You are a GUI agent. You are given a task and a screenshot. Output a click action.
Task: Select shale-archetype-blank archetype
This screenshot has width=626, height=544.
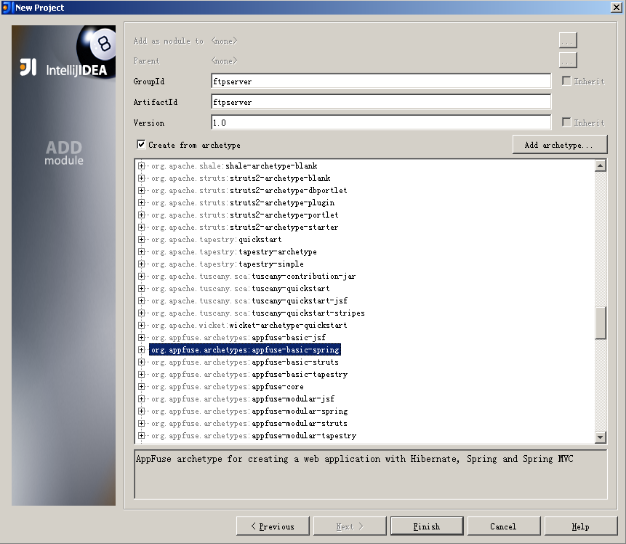pyautogui.click(x=234, y=166)
